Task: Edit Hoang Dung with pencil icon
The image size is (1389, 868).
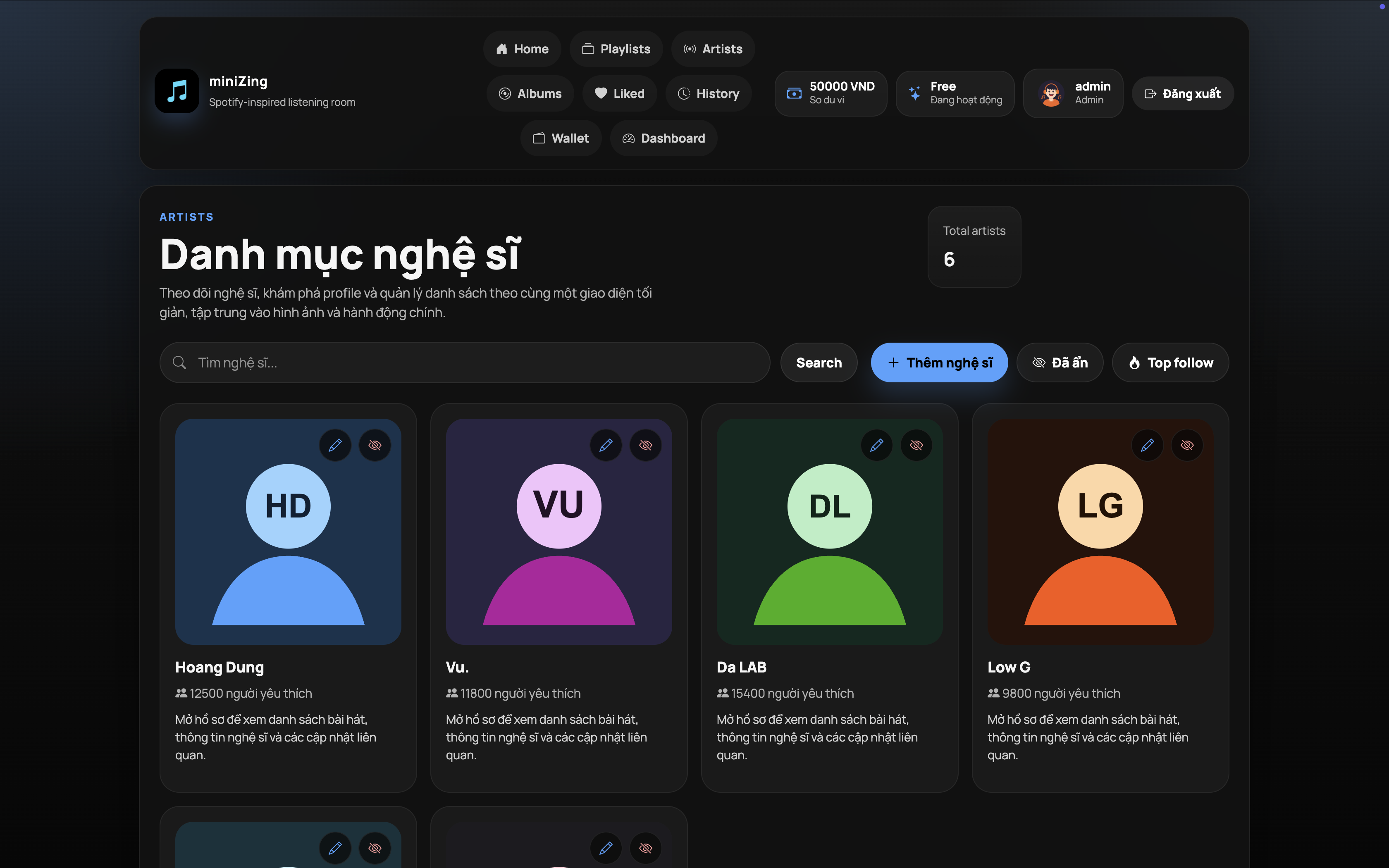Action: (335, 445)
